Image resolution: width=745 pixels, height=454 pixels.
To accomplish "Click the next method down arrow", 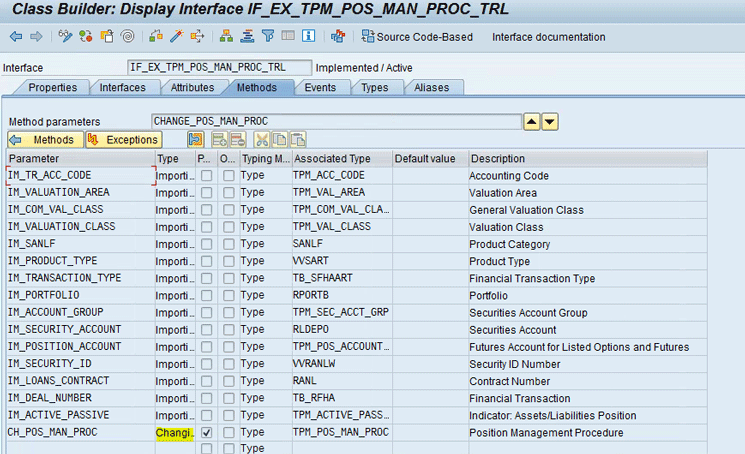I will pyautogui.click(x=549, y=121).
